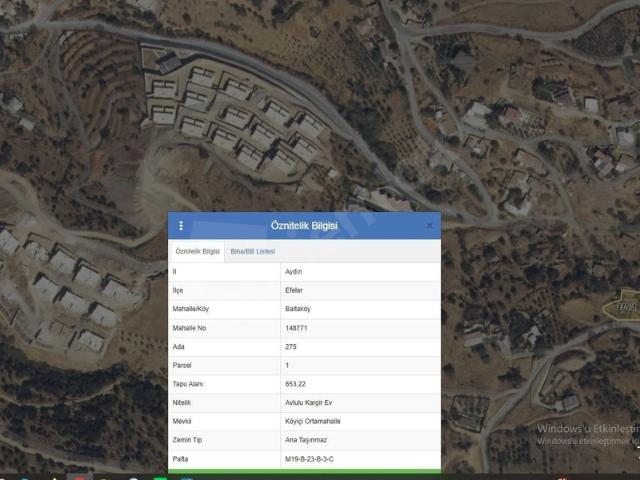The height and width of the screenshot is (480, 640).
Task: Select the Pafta value 'M19-B-23-B-3-C'
Action: (x=309, y=459)
